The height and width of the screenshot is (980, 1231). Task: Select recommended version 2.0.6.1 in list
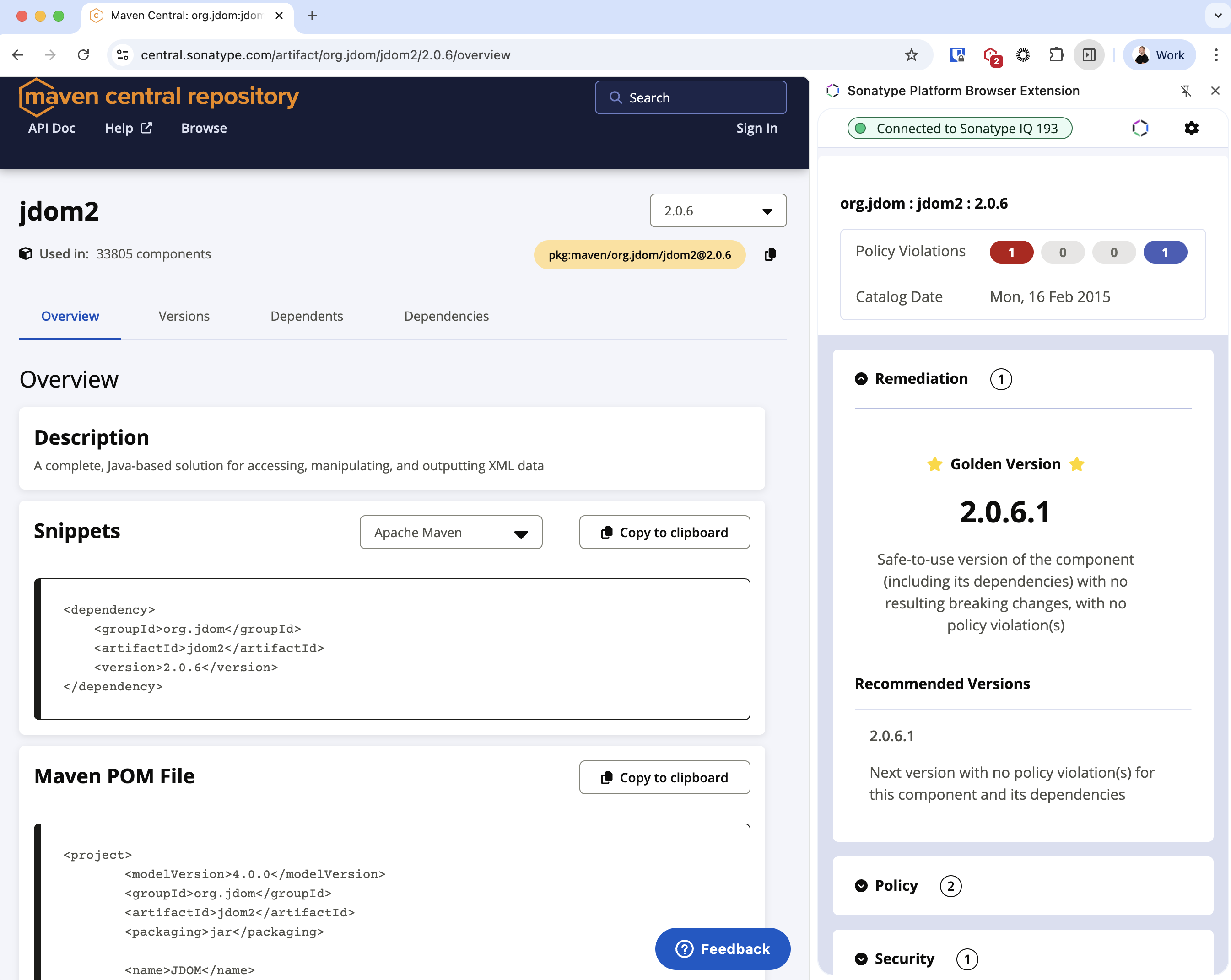pos(892,736)
